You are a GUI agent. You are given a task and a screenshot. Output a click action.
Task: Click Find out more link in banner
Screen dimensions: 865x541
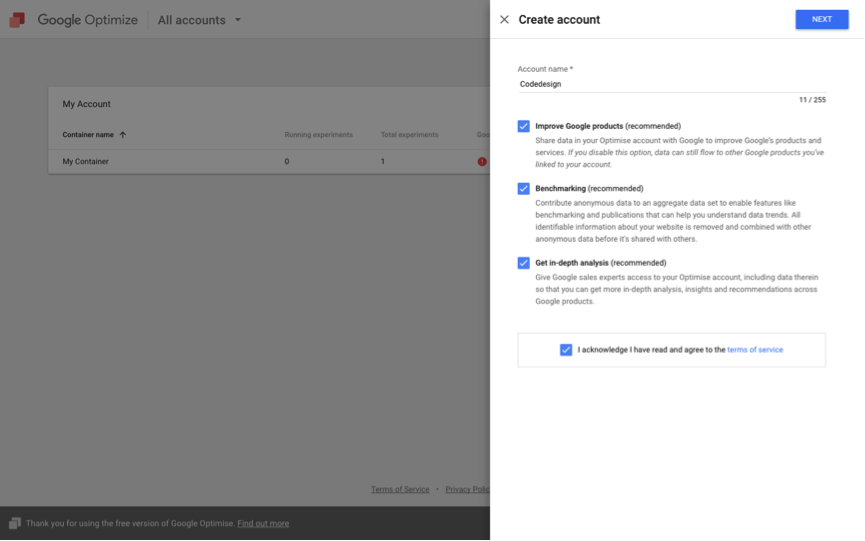(x=263, y=523)
